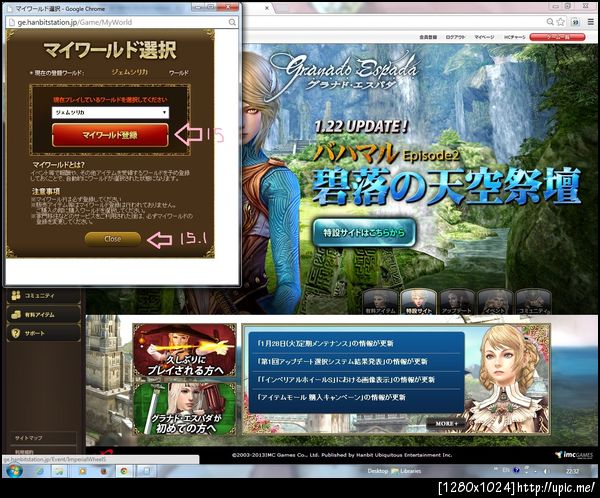600x498 pixels.
Task: Click the 会員登録 link in top navigation
Action: coord(428,37)
